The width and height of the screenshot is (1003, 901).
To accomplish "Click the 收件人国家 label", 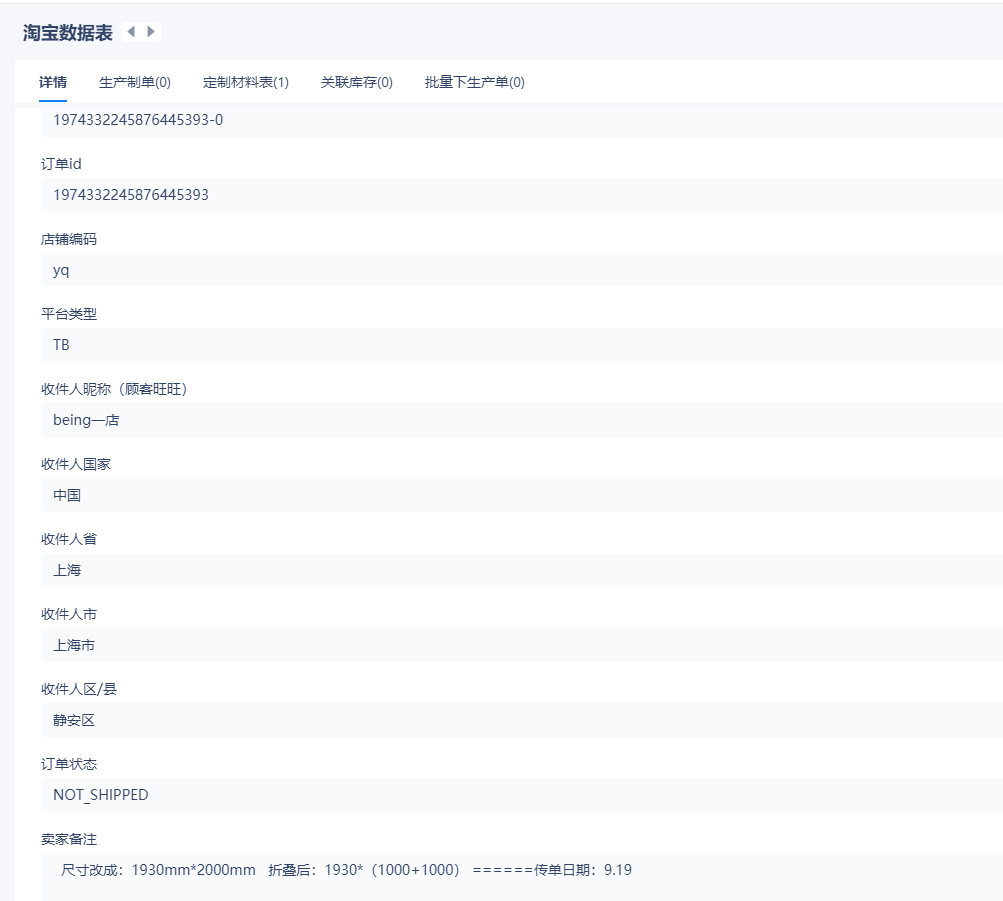I will click(x=76, y=464).
